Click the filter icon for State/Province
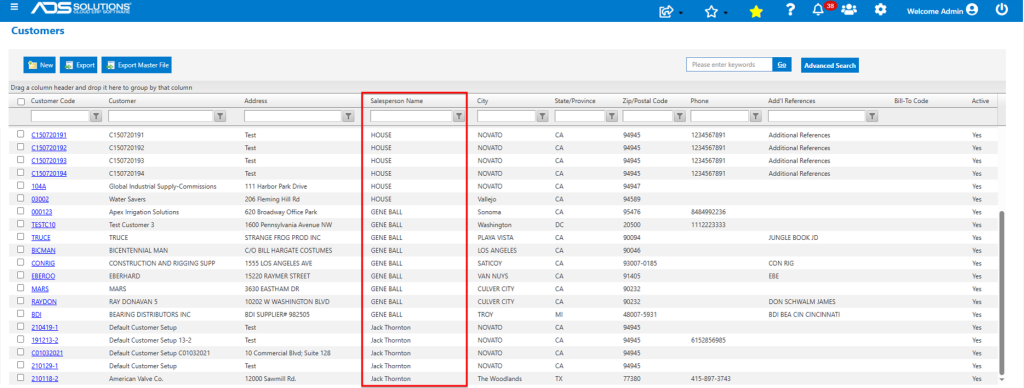 (x=612, y=116)
